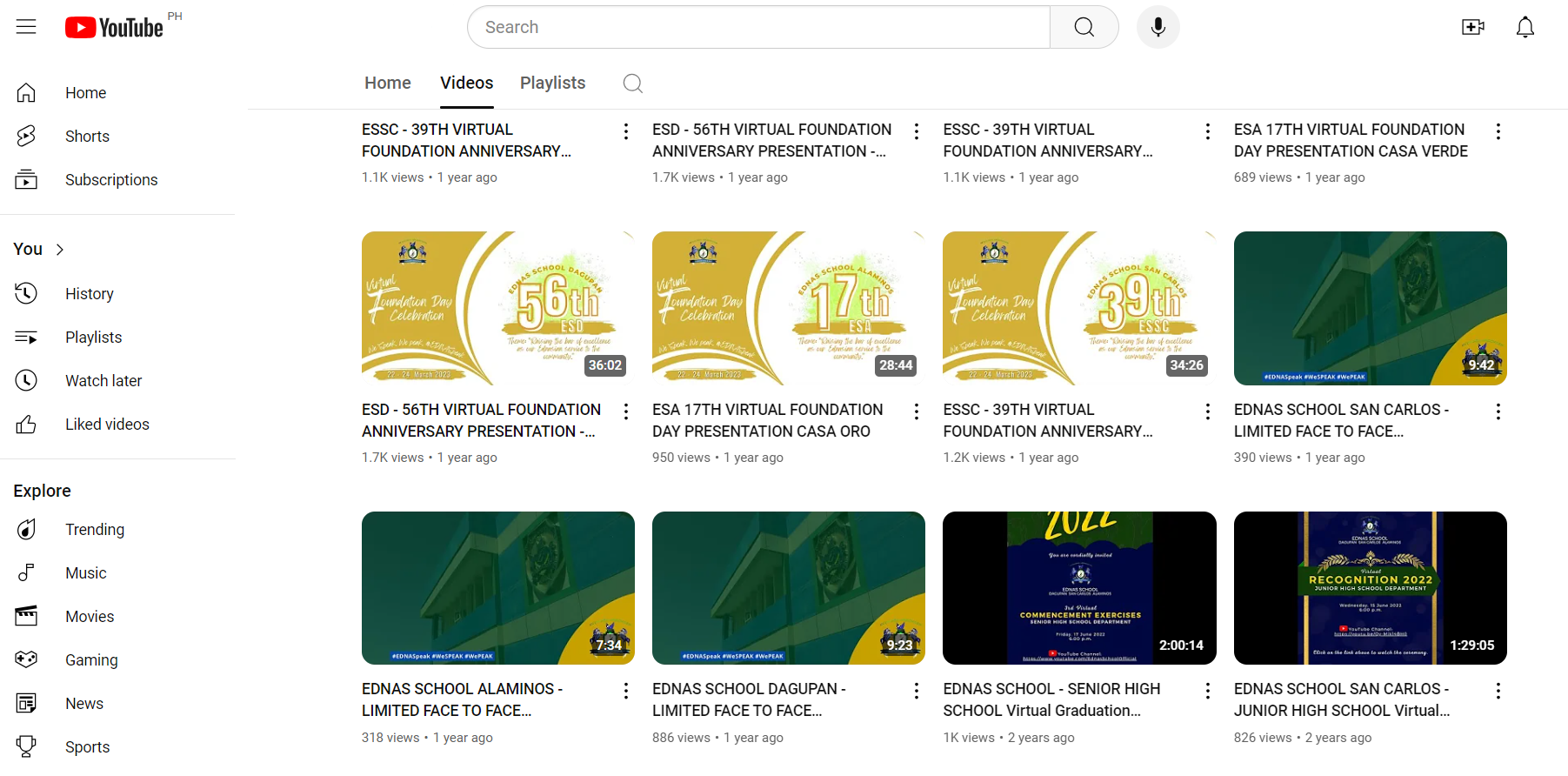
Task: Open options menu for ESSC 39th video with 1.2K views
Action: click(1207, 411)
